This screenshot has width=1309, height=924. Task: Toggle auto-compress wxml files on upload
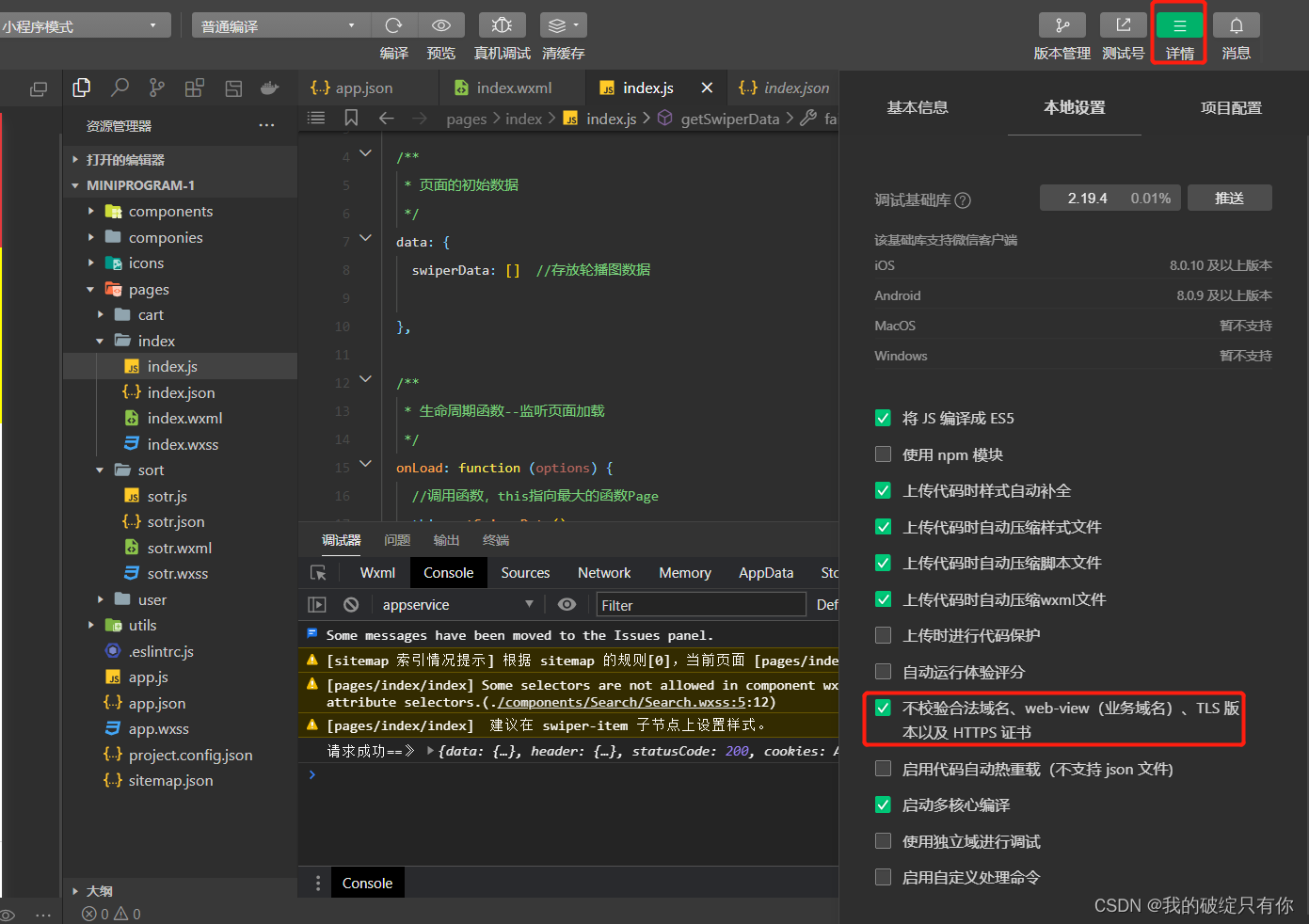(x=883, y=599)
